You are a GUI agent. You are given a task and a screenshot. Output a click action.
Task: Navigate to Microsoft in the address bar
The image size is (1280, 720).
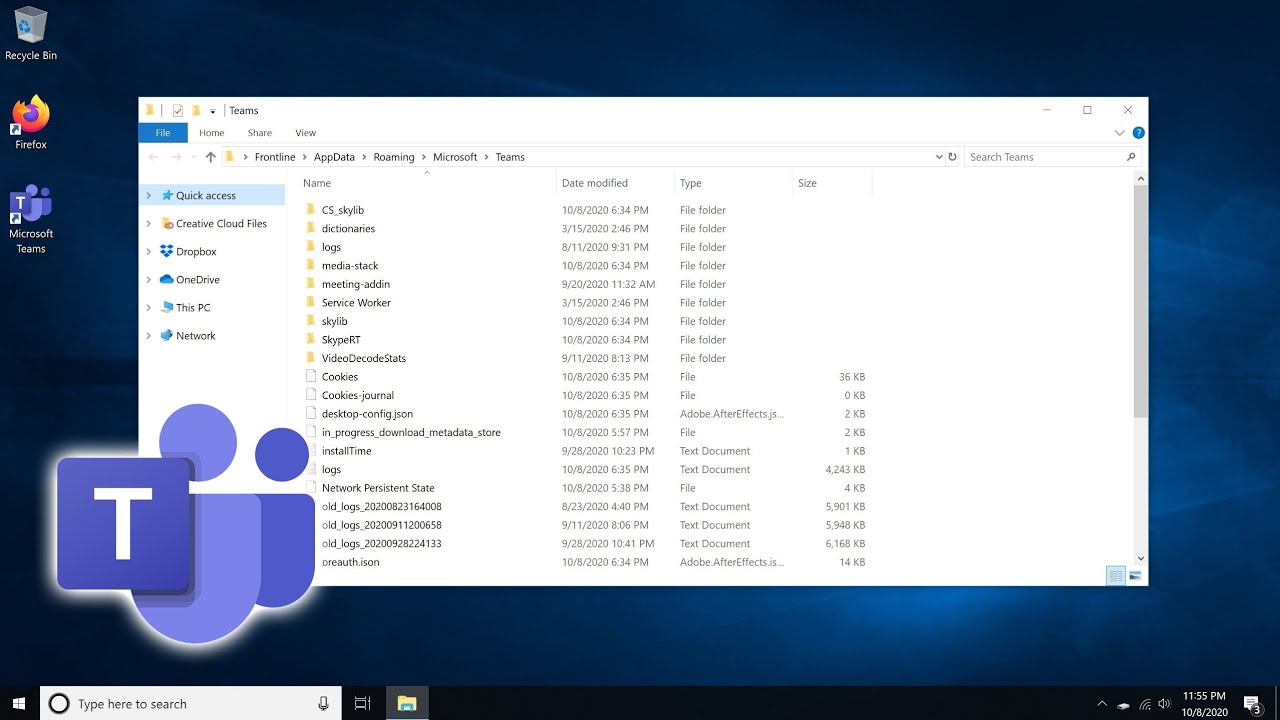click(x=455, y=157)
